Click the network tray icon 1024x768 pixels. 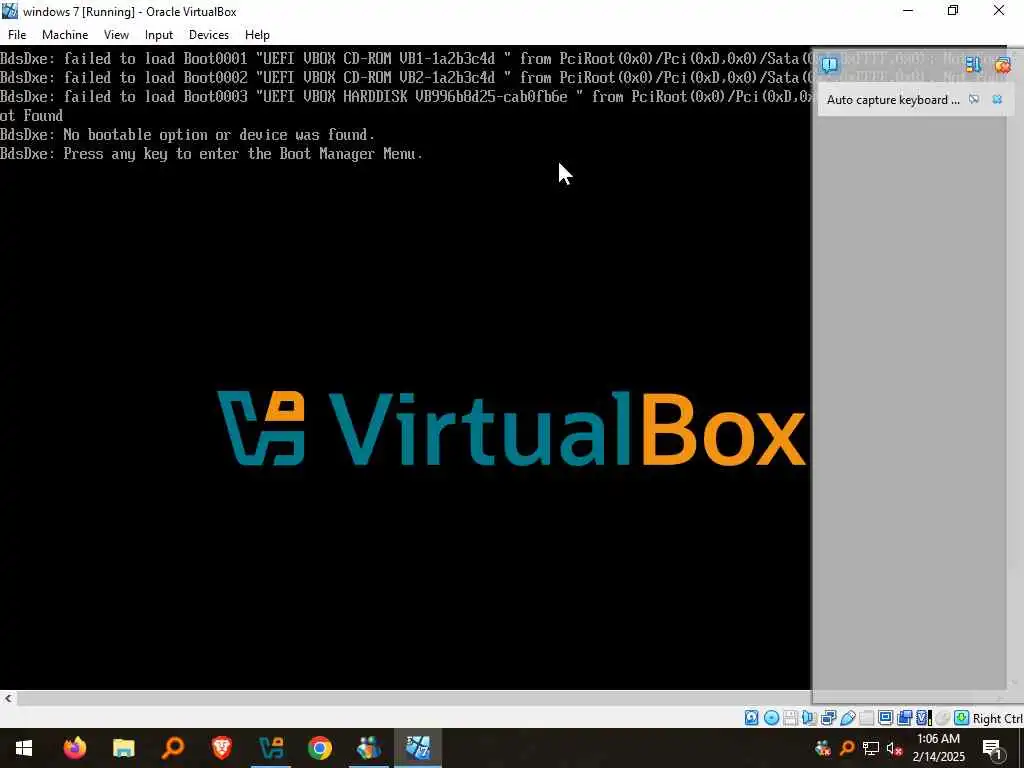pyautogui.click(x=870, y=748)
